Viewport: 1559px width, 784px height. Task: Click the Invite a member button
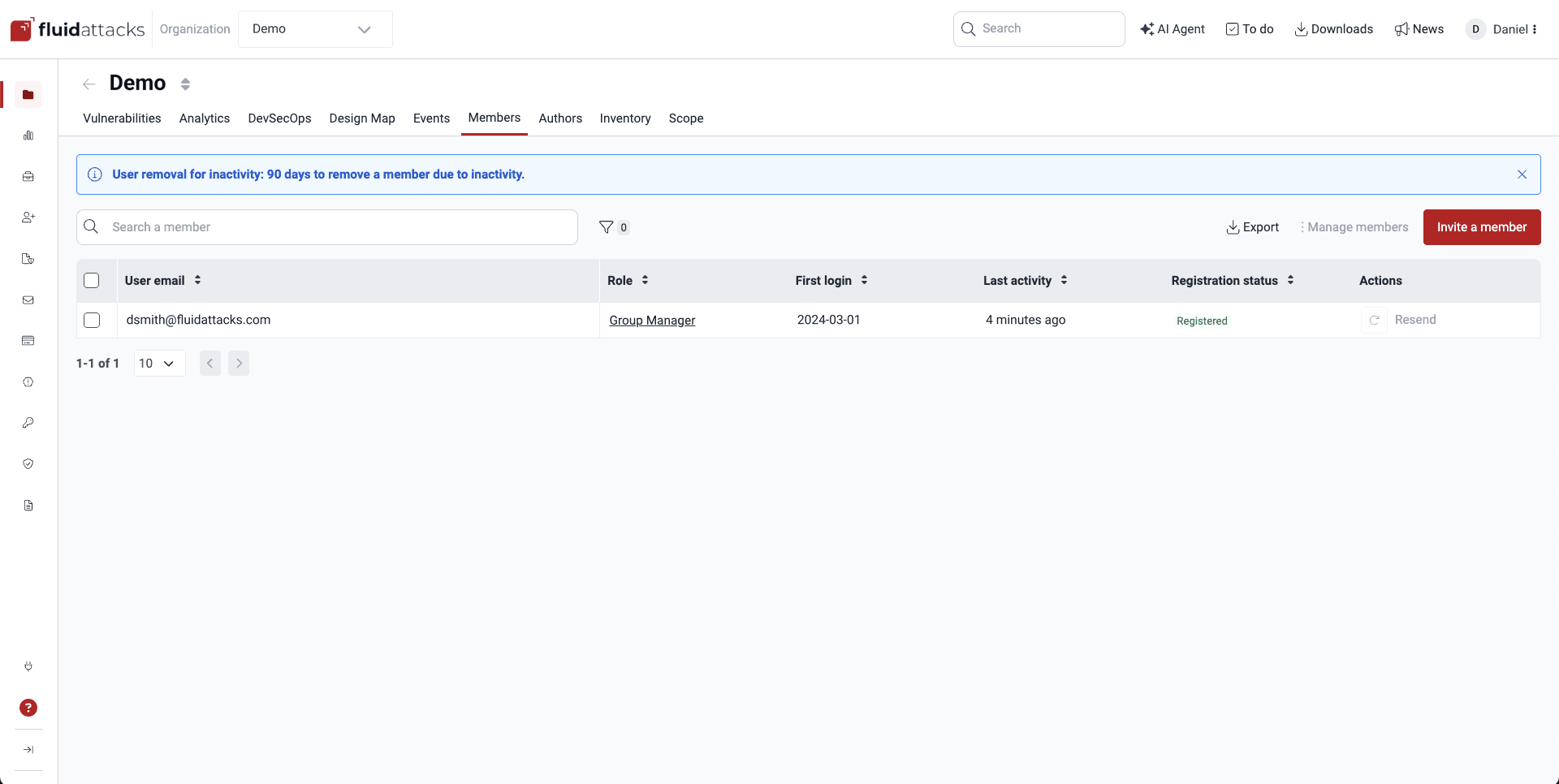[x=1482, y=227]
